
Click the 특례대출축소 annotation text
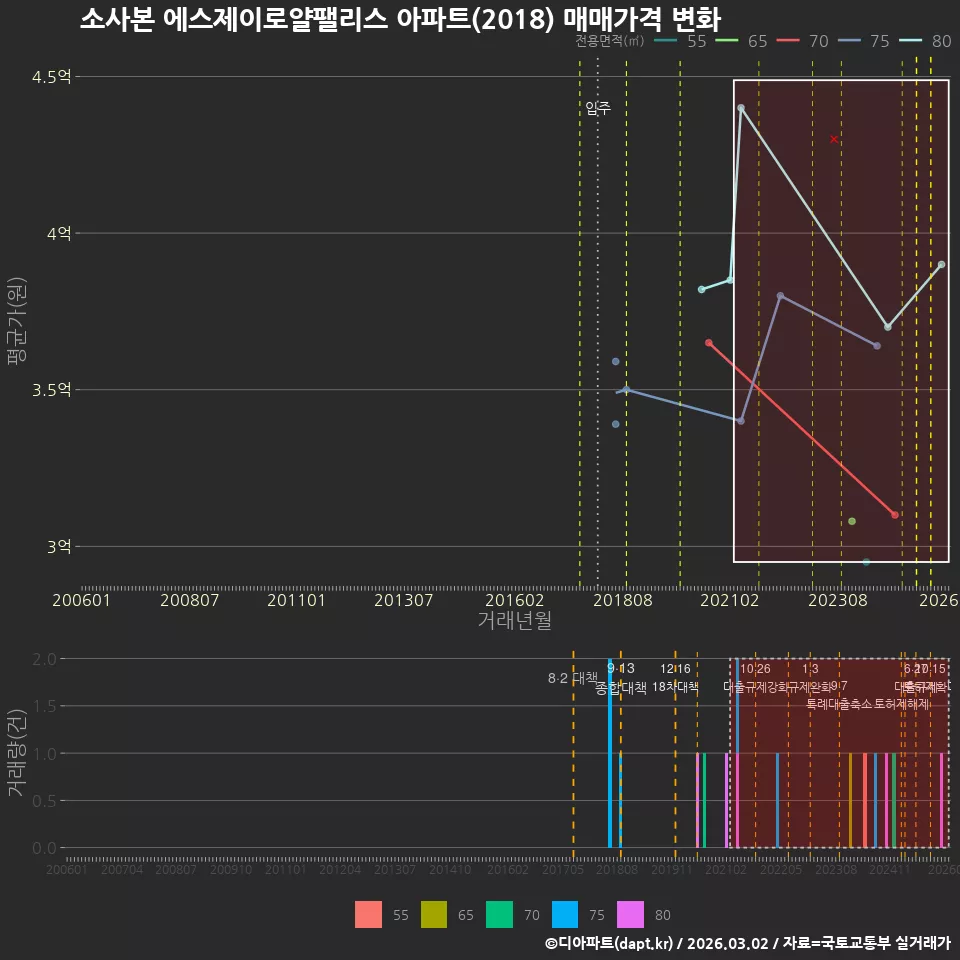point(838,704)
